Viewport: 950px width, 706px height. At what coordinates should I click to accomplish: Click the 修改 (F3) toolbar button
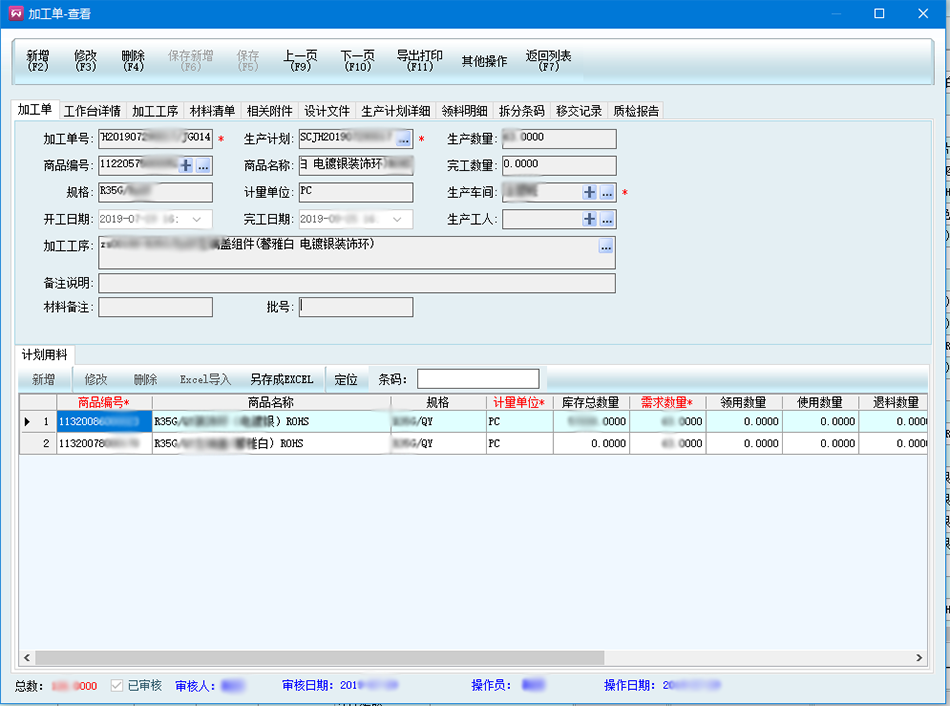tap(85, 61)
